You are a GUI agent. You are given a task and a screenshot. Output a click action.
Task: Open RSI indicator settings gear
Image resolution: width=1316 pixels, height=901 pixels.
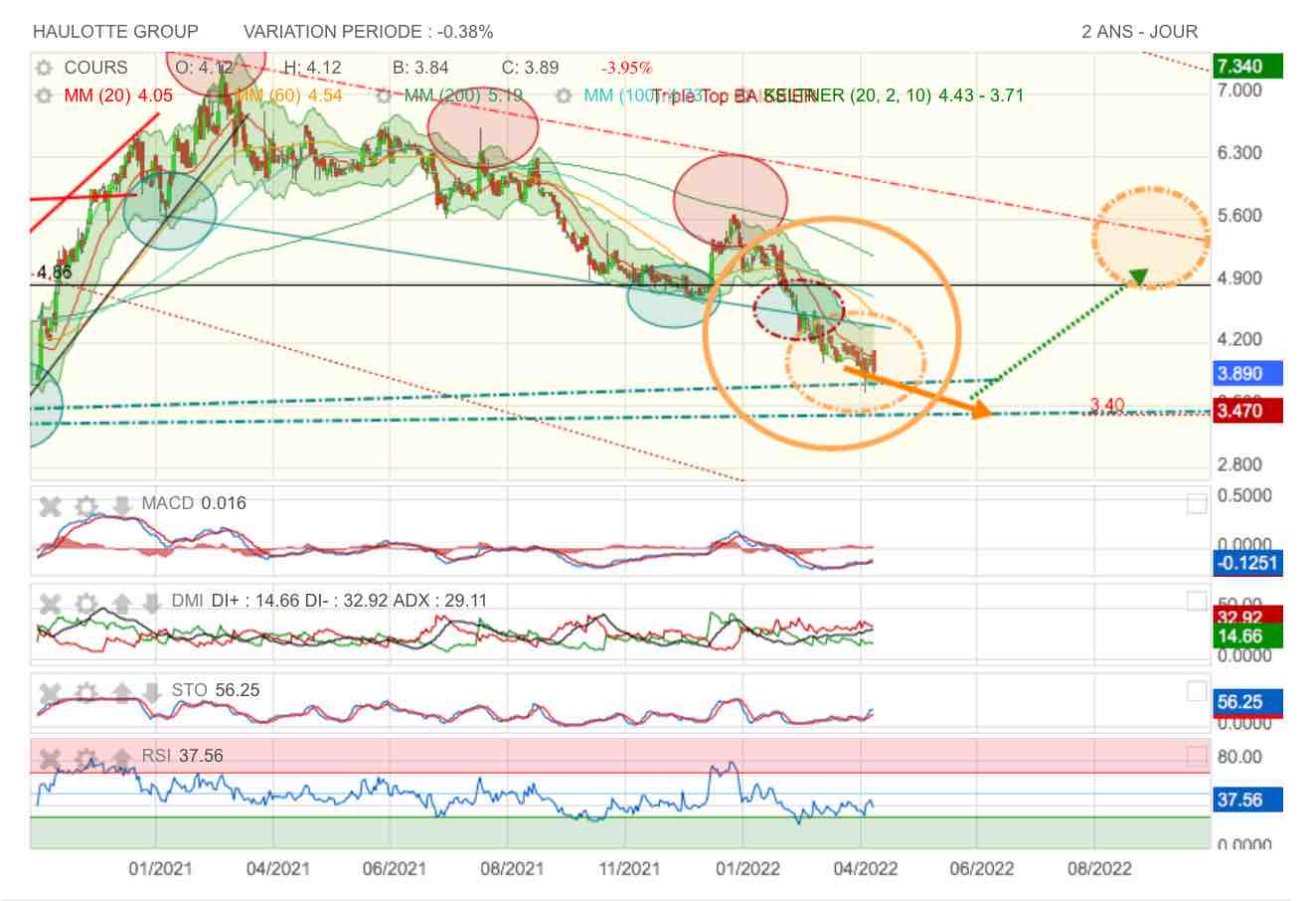coord(86,759)
